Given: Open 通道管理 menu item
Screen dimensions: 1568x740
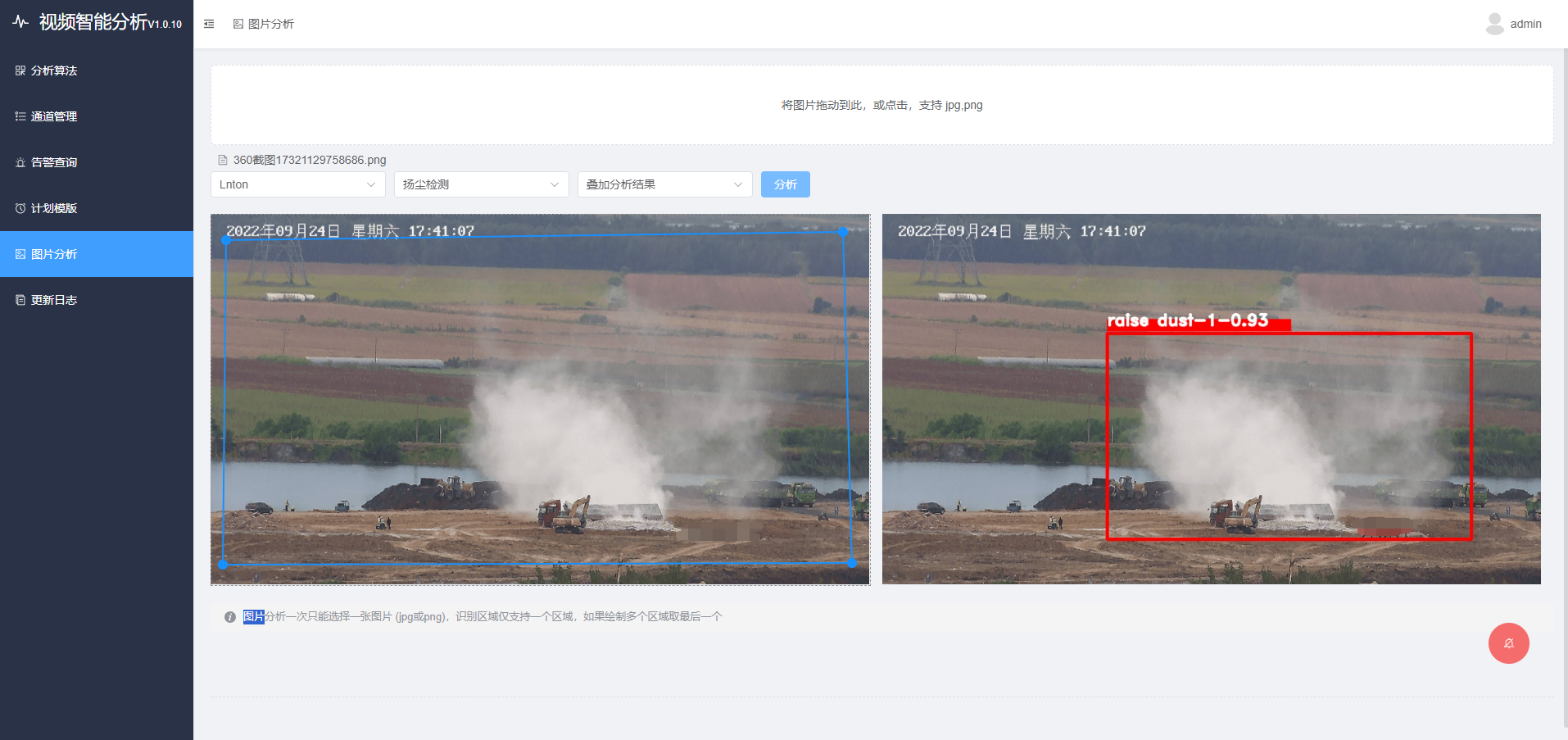Looking at the screenshot, I should 97,116.
